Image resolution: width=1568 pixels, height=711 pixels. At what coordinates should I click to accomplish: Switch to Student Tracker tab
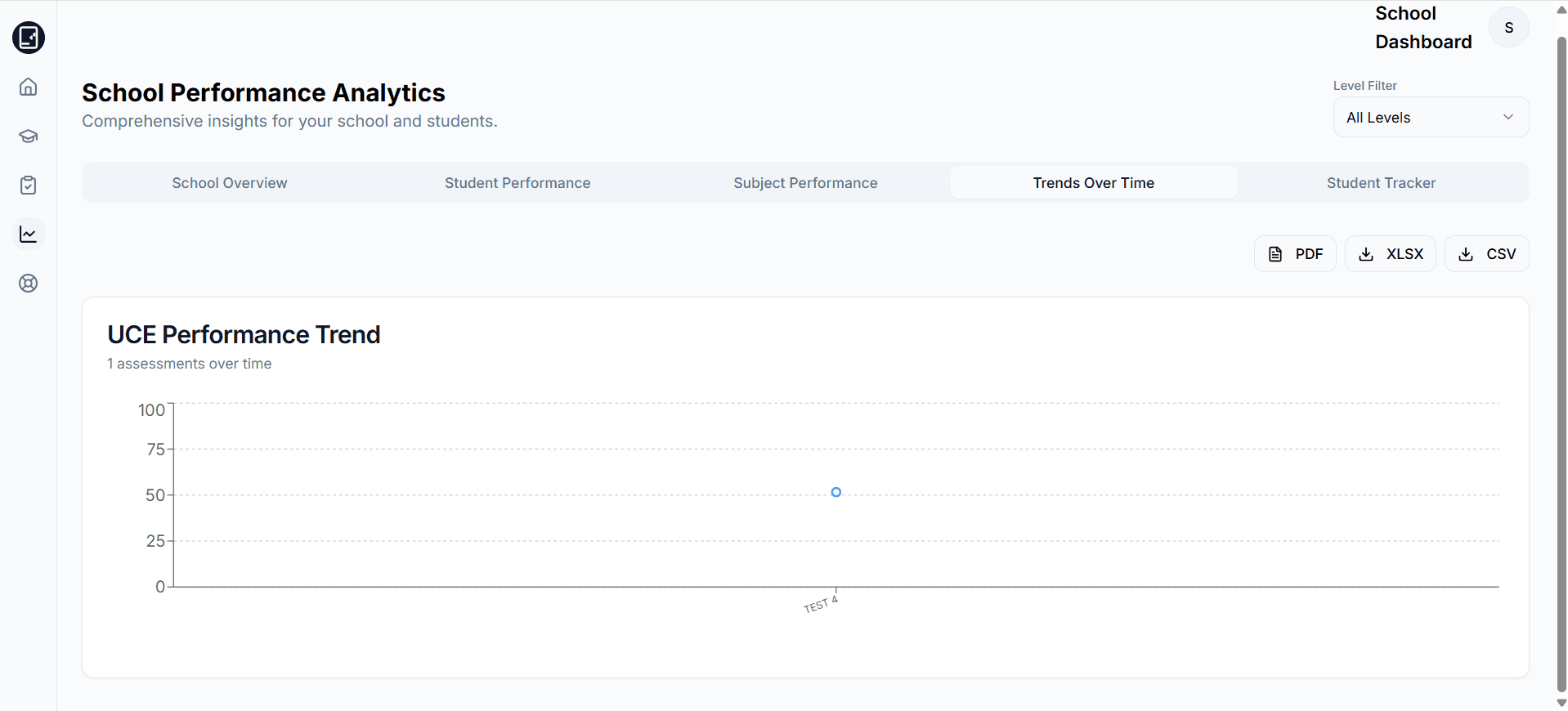[1381, 183]
